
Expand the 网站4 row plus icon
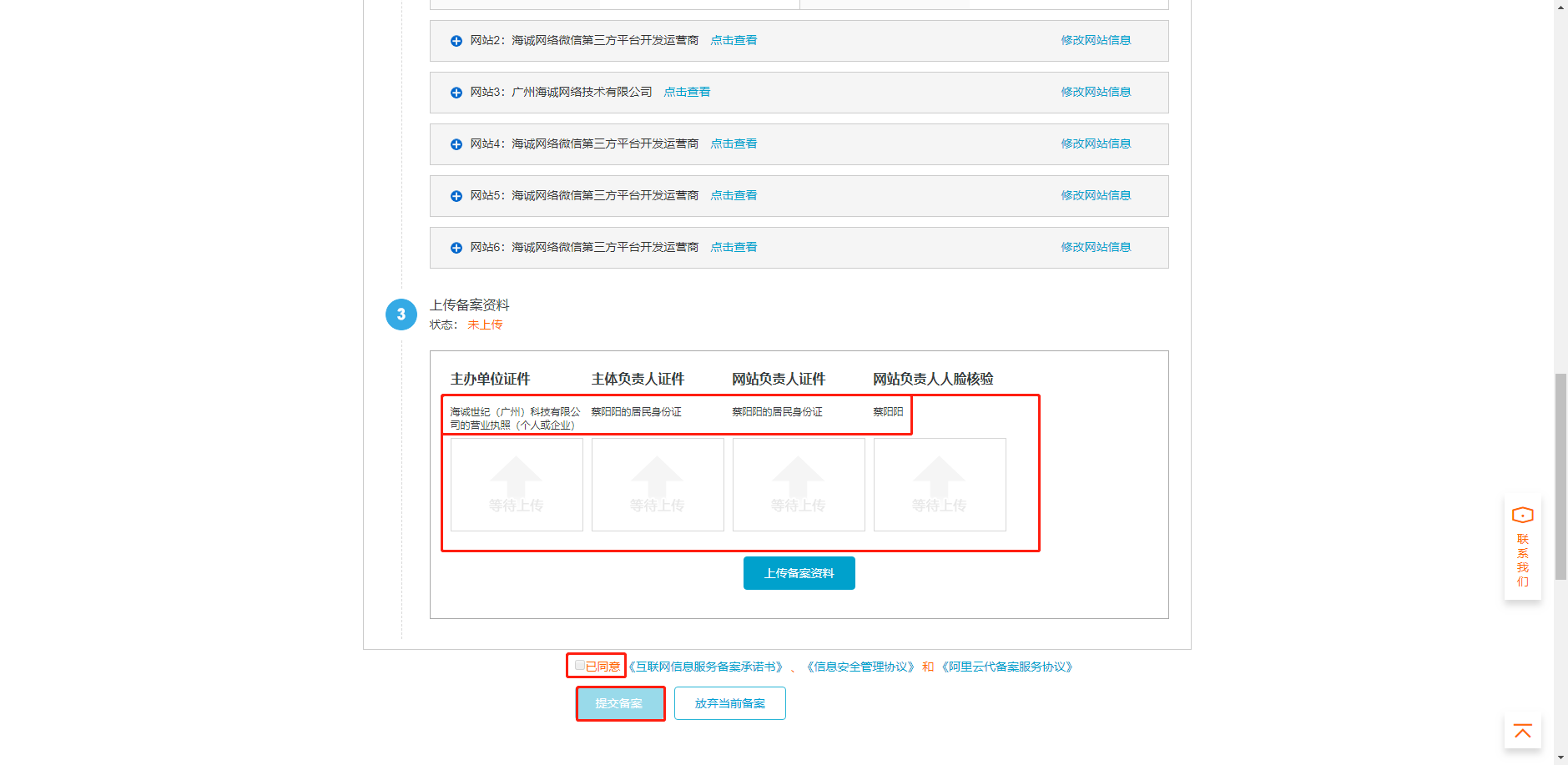pos(456,144)
